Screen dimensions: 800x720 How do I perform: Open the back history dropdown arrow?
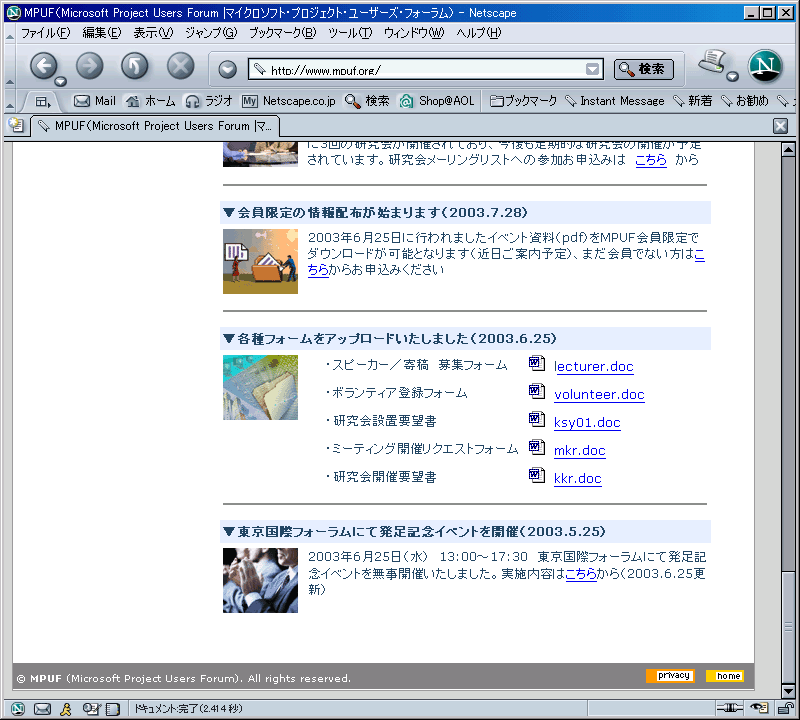[x=61, y=81]
